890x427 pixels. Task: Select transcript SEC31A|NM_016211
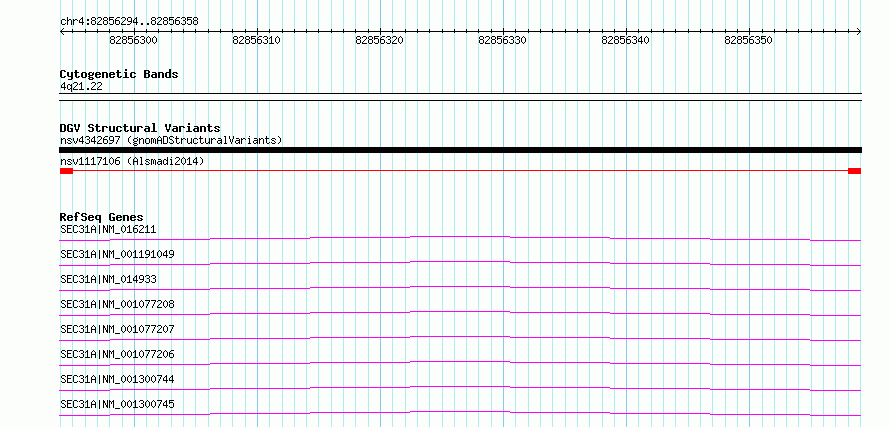[108, 229]
